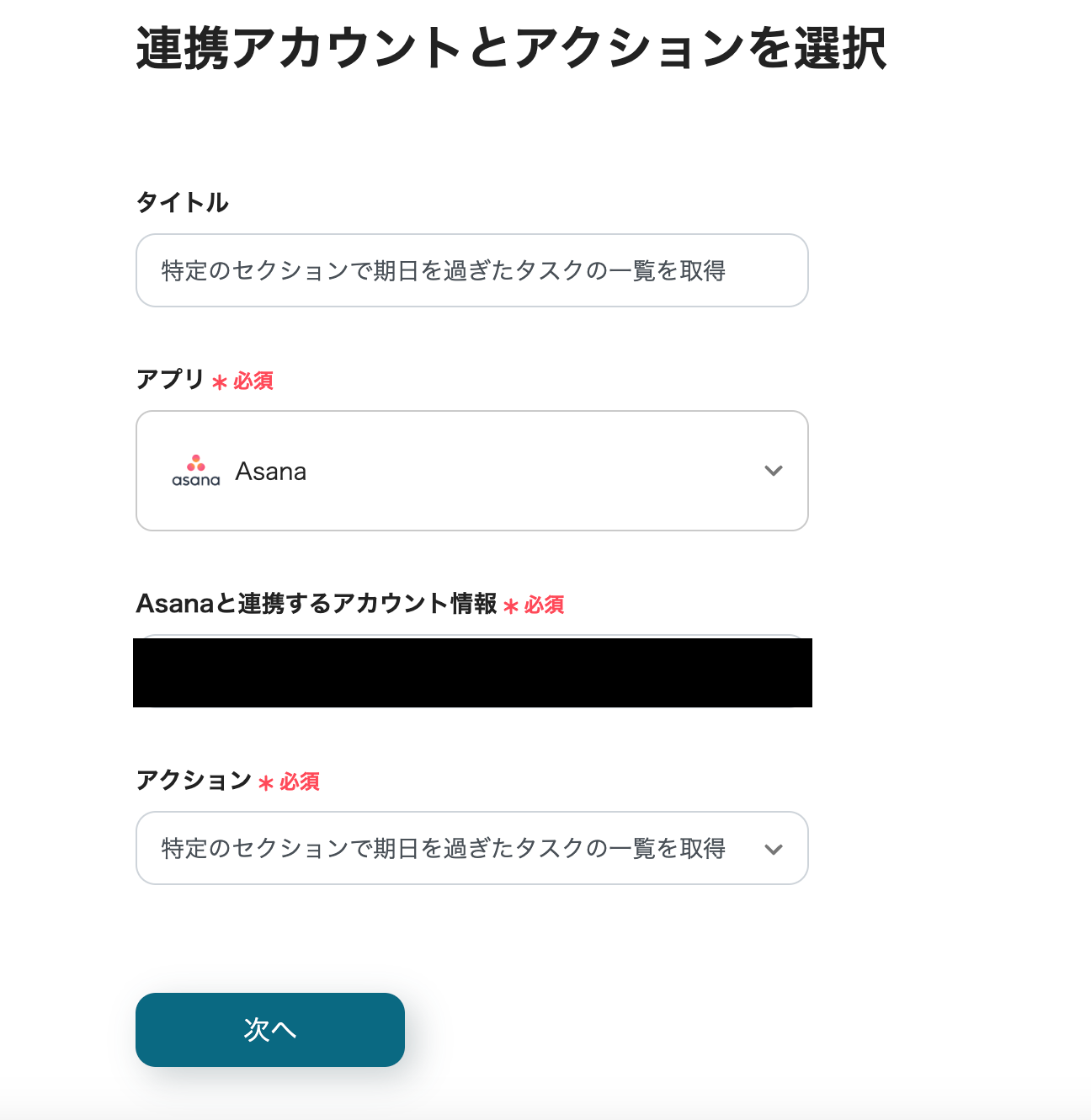Select the 'Asana' text in app selector
This screenshot has width=1091, height=1120.
point(270,472)
